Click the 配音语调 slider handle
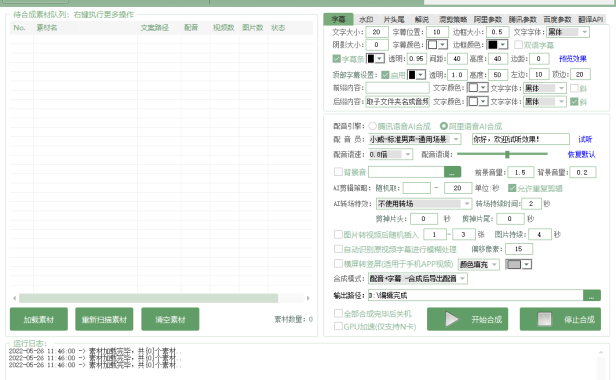This screenshot has width=616, height=380. (507, 154)
